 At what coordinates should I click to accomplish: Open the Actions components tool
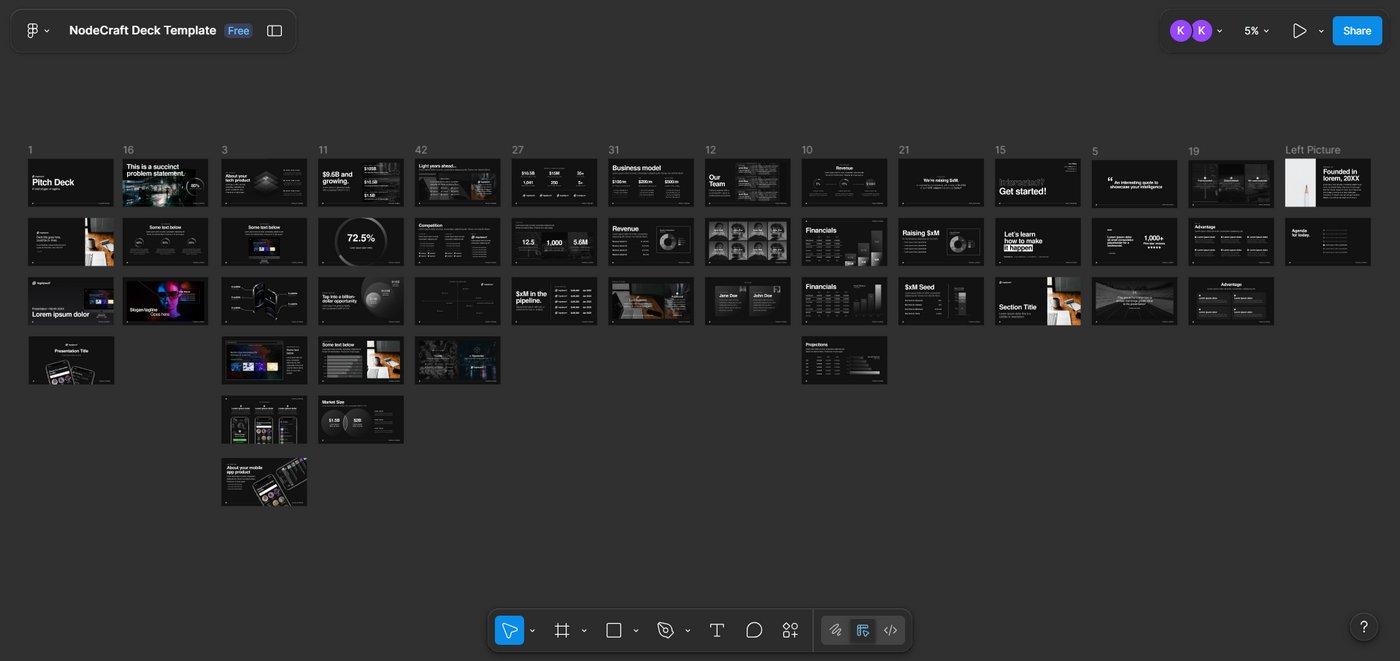(790, 630)
